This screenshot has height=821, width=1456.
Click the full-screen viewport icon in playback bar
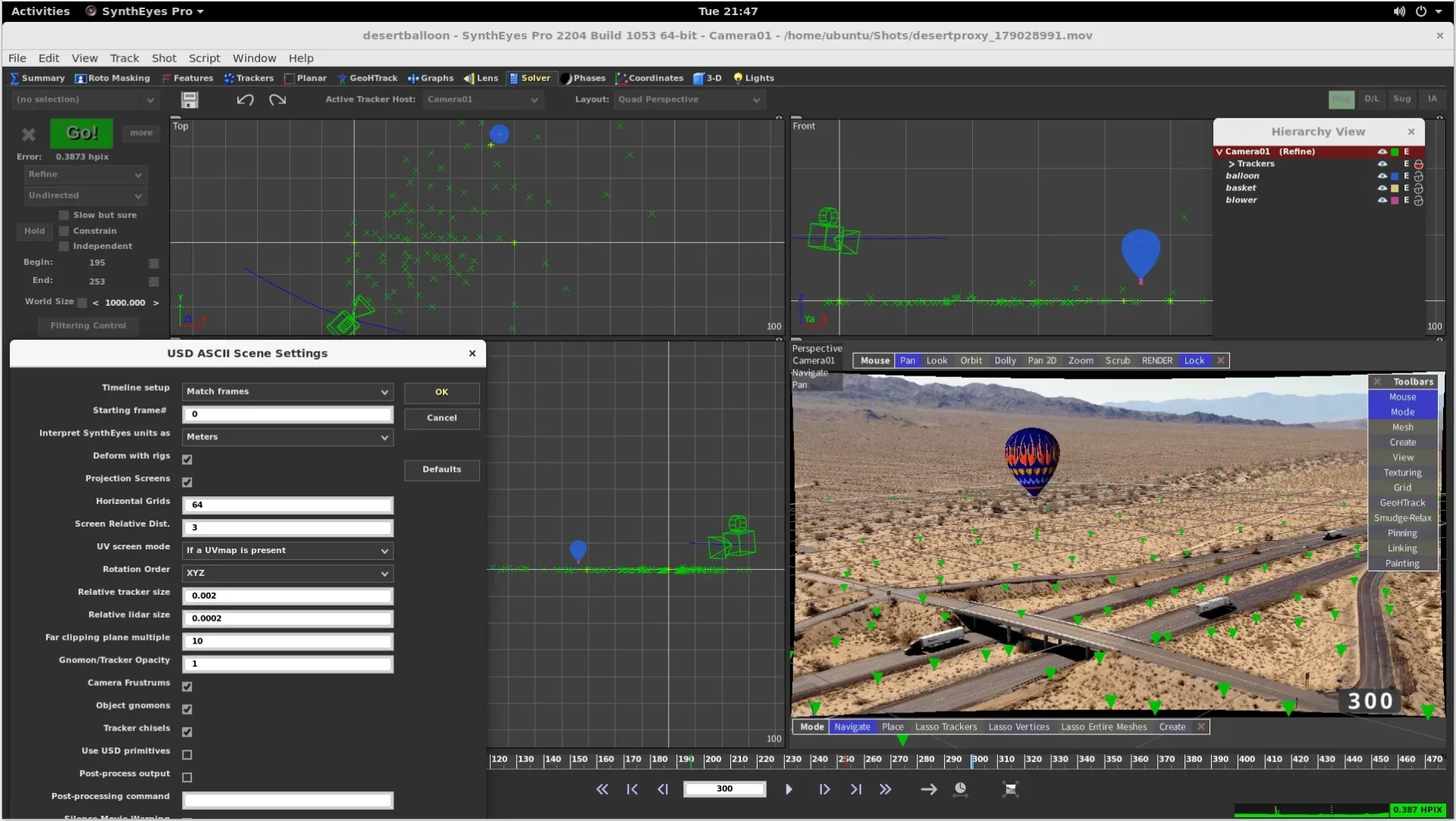pos(1010,789)
